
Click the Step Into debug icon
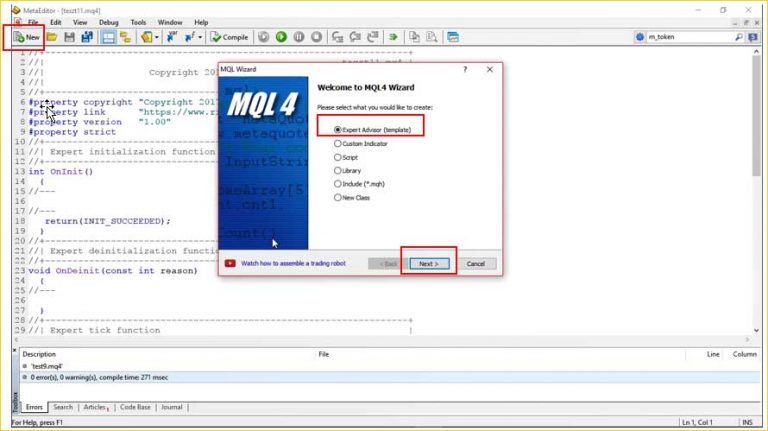[x=337, y=37]
